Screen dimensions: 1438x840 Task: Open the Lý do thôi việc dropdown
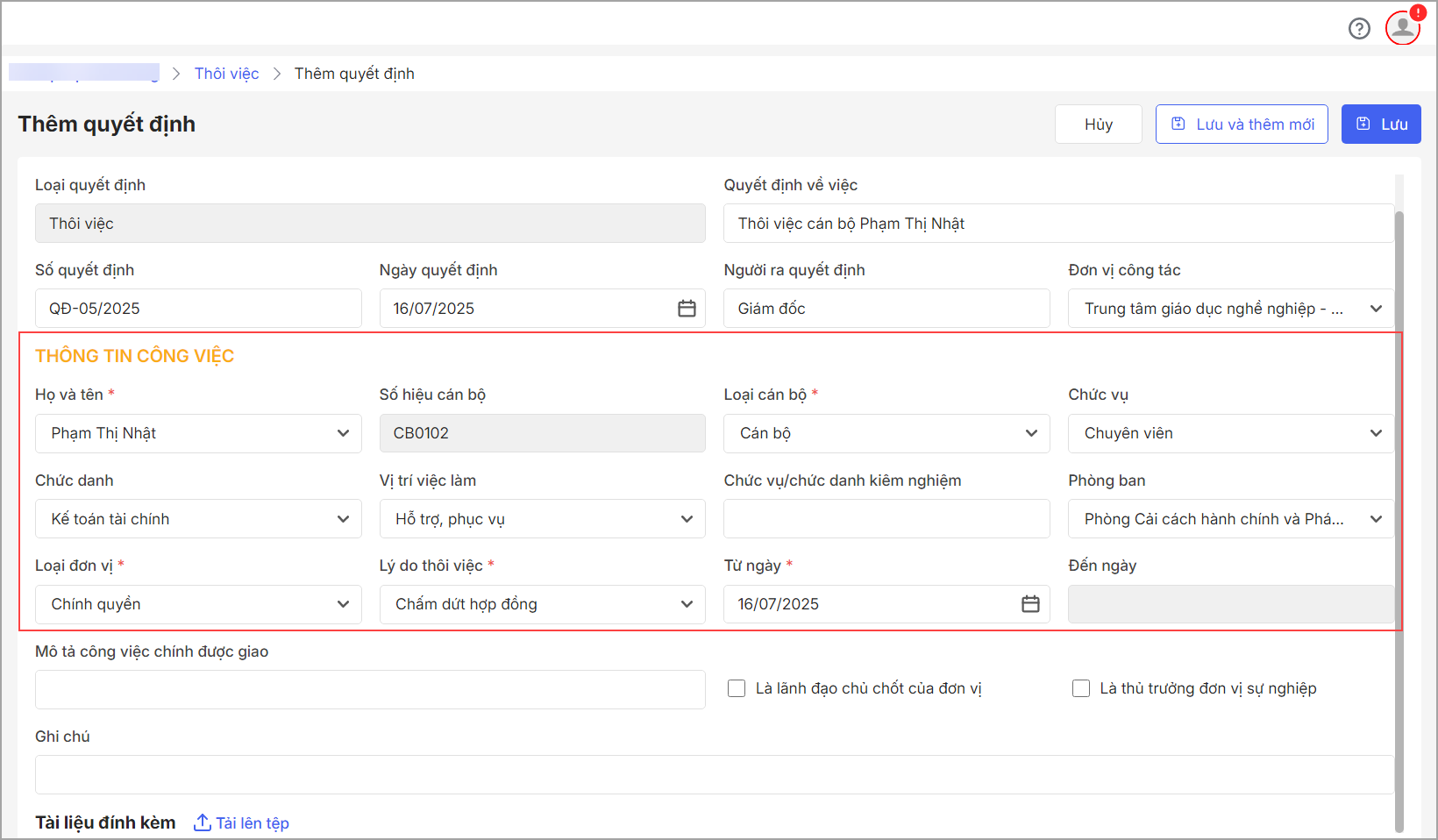pos(687,604)
